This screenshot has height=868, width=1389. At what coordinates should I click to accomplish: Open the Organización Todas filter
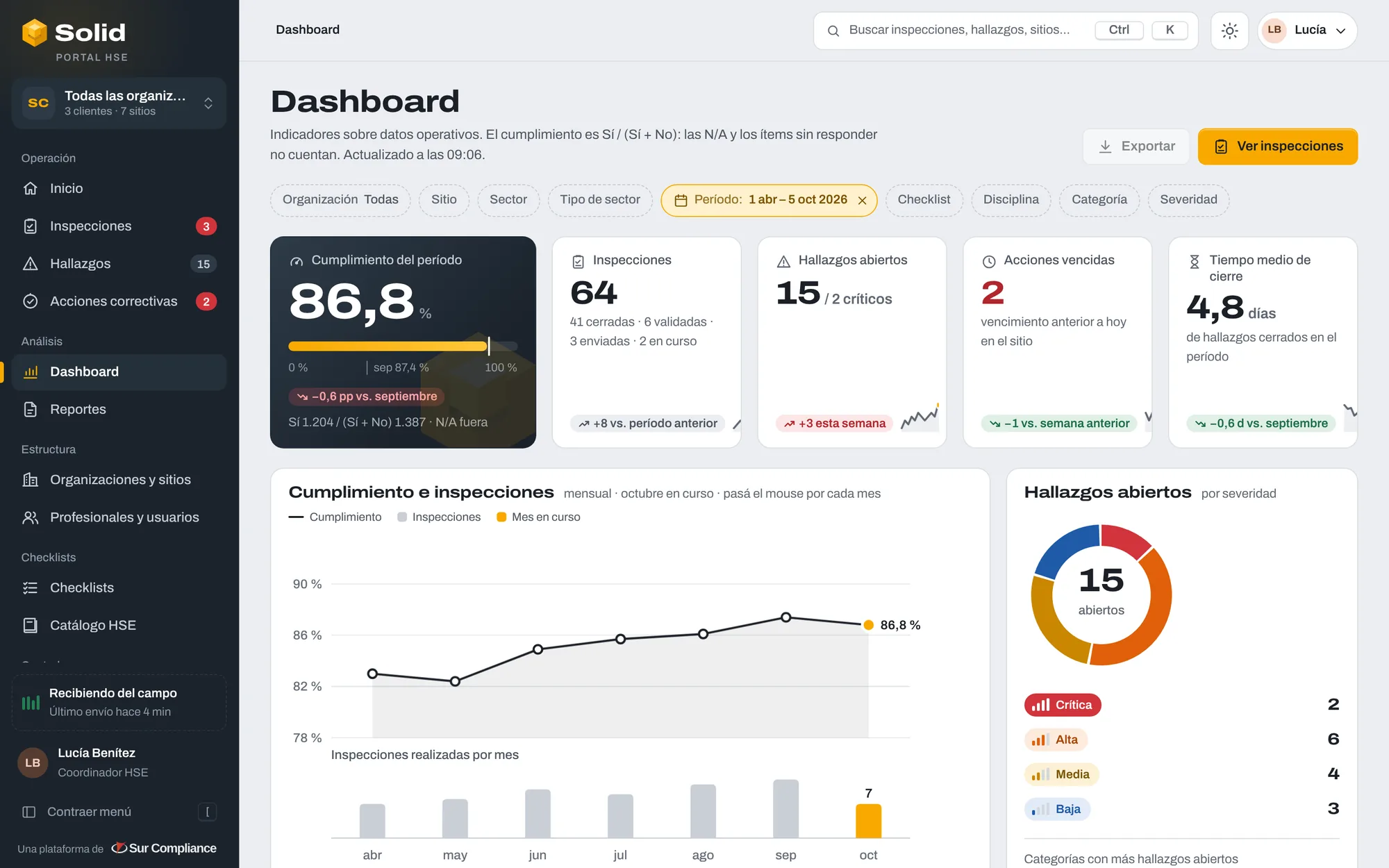pyautogui.click(x=340, y=200)
